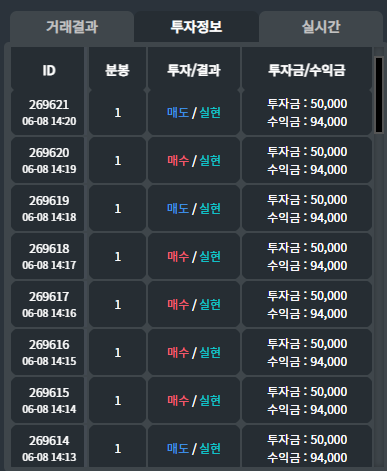
Task: Click the 투자금/수익금 column header
Action: click(x=307, y=70)
